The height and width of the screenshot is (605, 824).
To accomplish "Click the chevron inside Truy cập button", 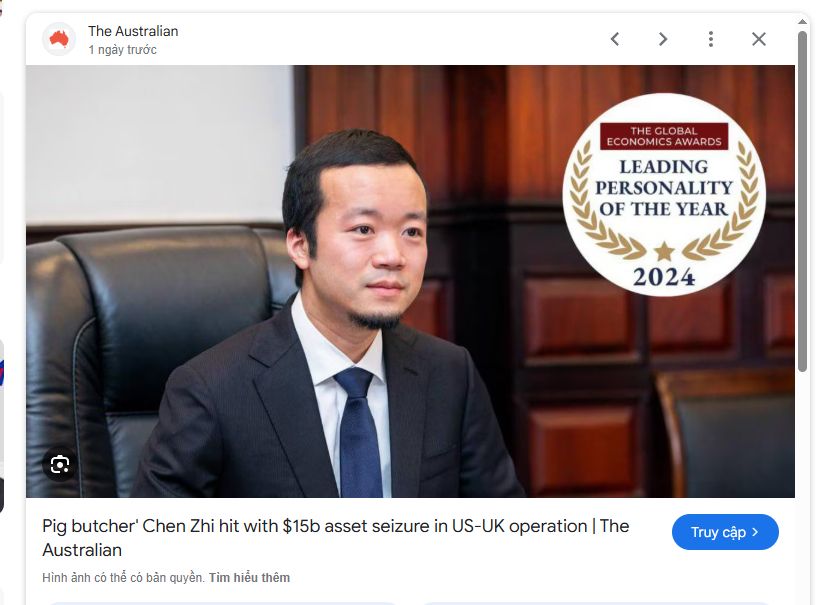I will (755, 532).
